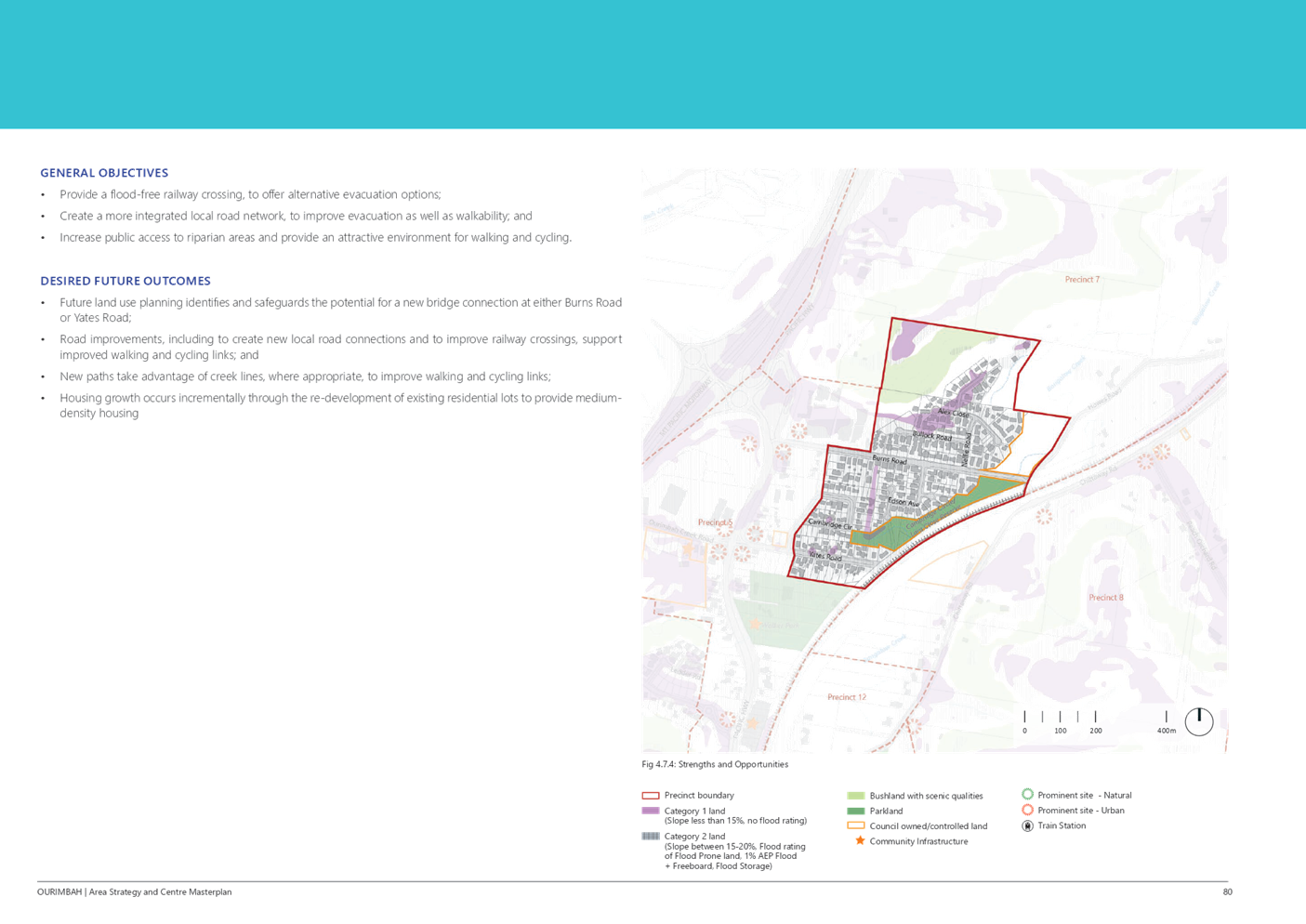Click the Burns Road label on map
The height and width of the screenshot is (924, 1306).
point(889,459)
